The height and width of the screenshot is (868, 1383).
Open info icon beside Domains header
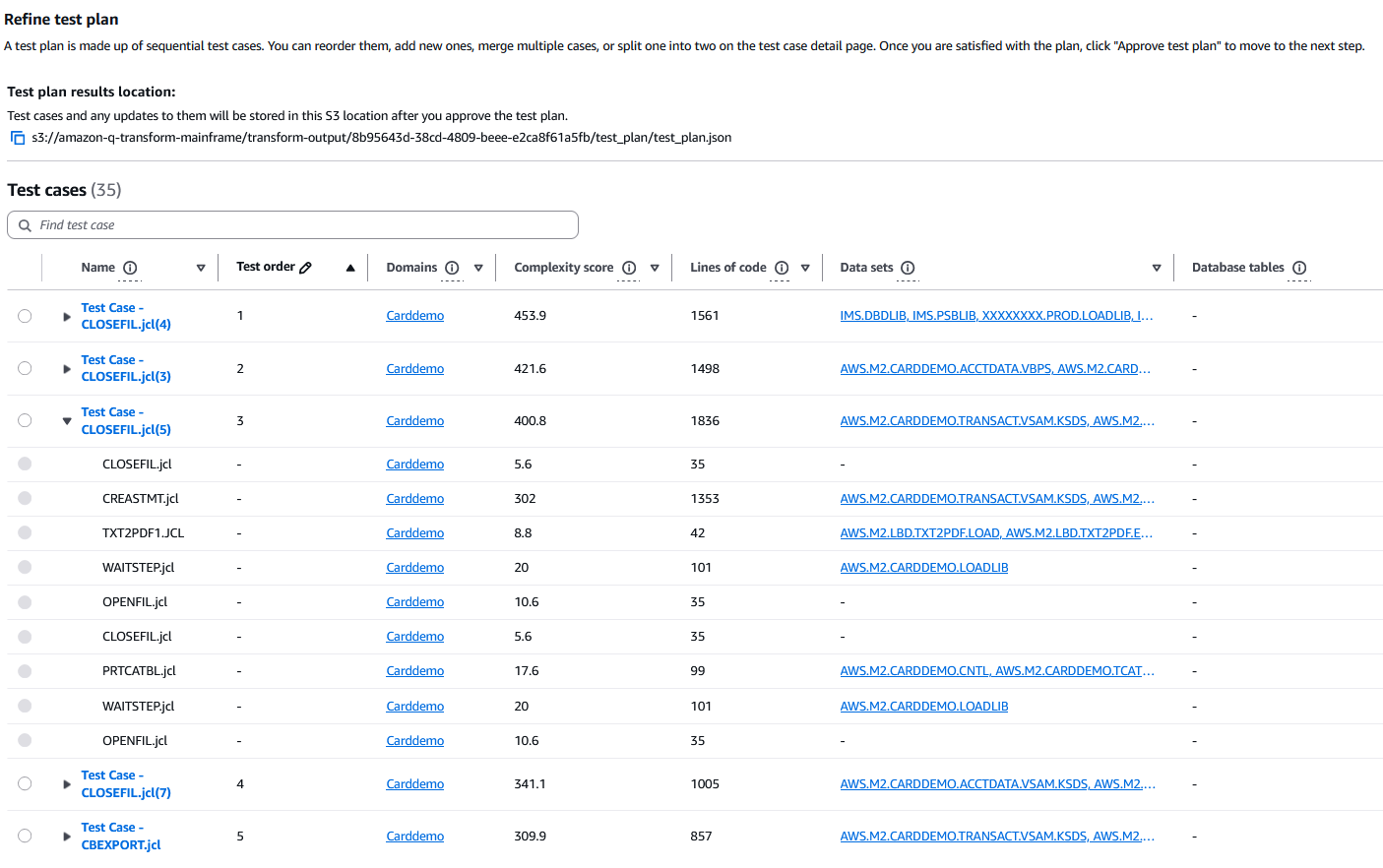click(452, 268)
